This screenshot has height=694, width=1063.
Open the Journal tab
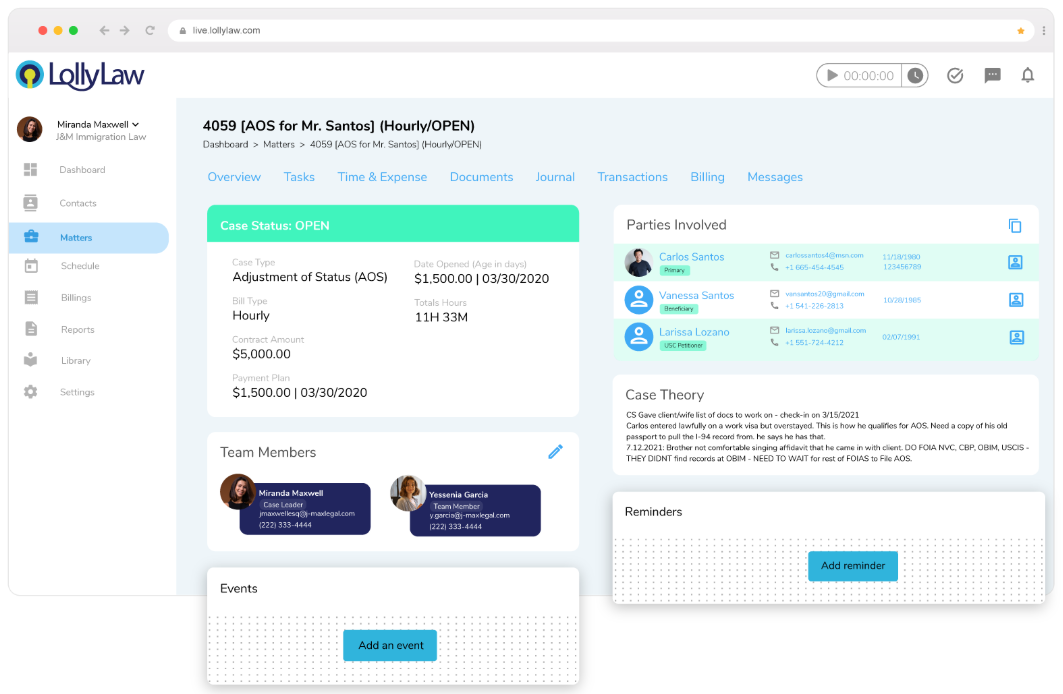[x=555, y=177]
